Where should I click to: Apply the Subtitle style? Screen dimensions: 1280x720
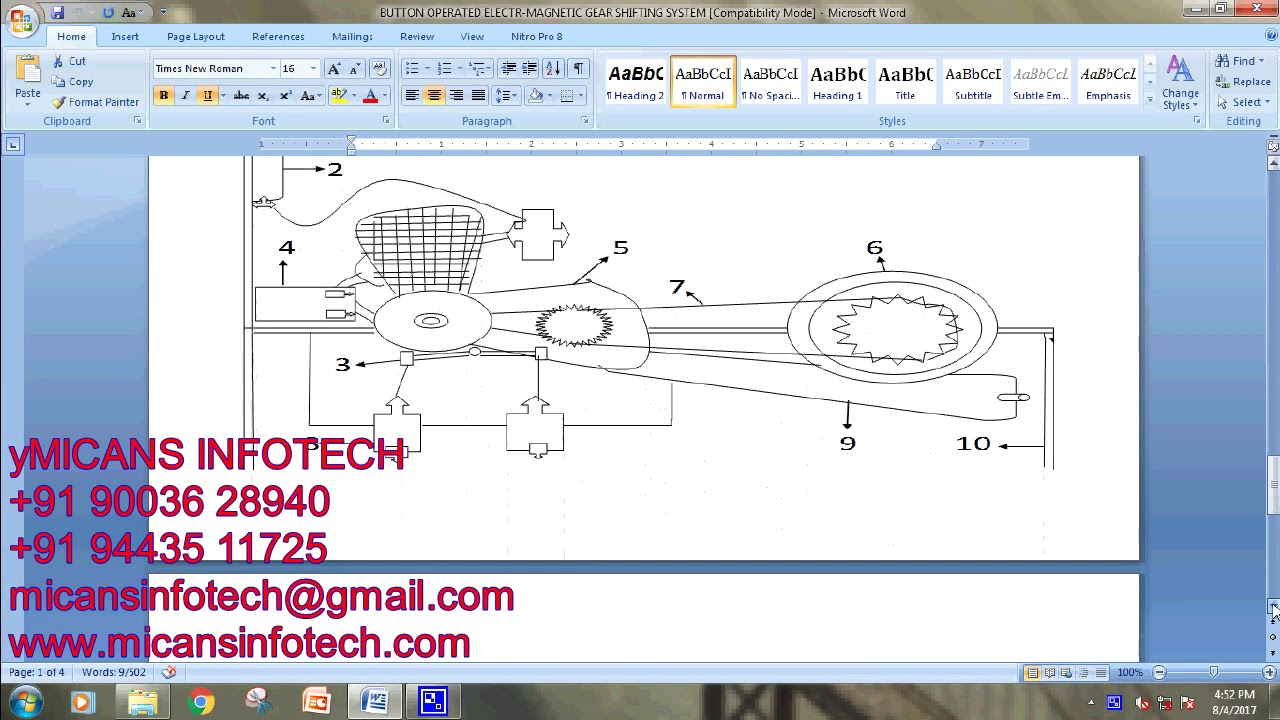pos(973,82)
